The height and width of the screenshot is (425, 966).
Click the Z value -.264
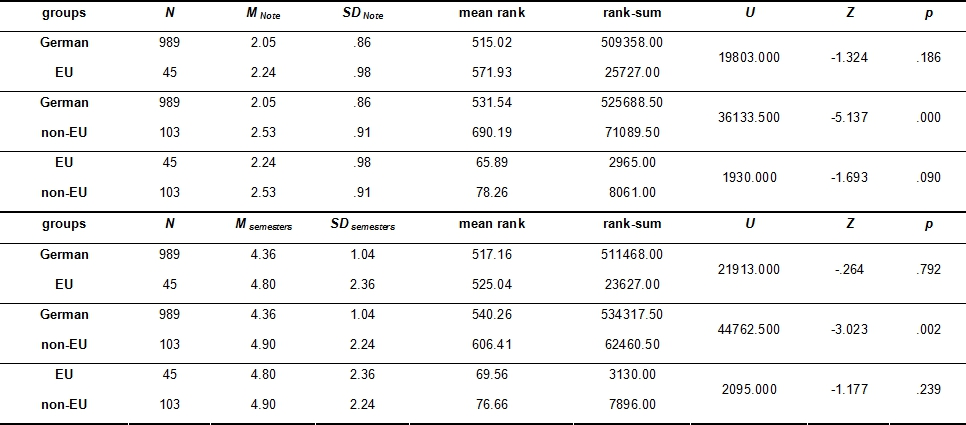pos(849,269)
